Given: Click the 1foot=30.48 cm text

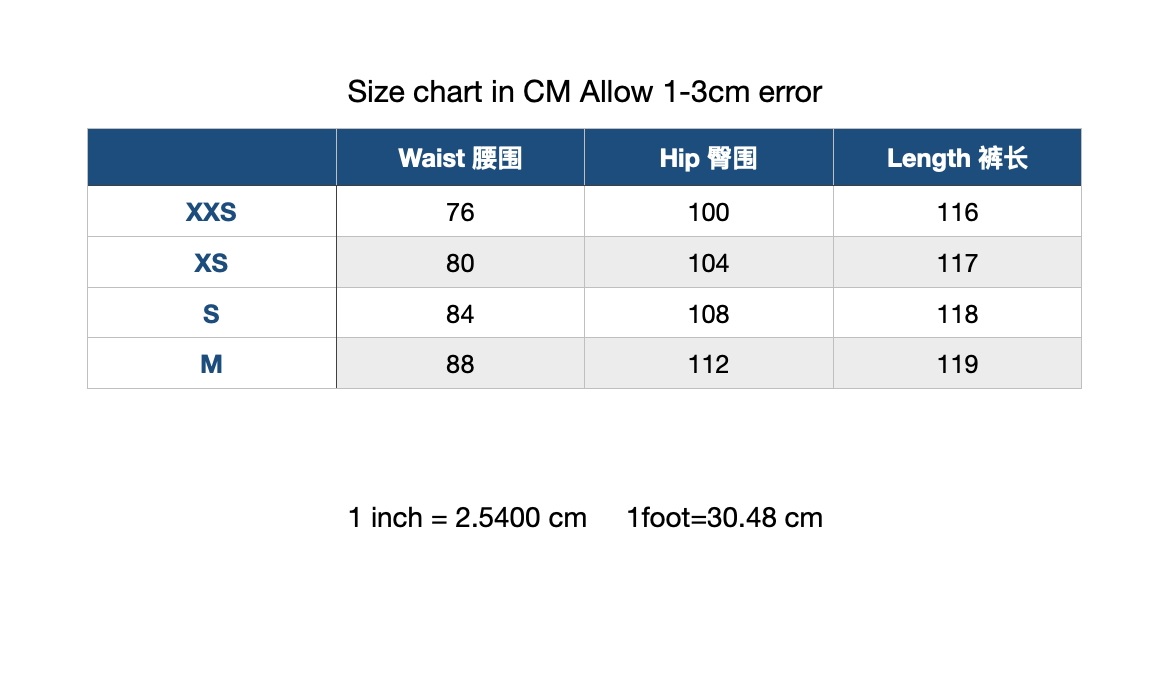Looking at the screenshot, I should (x=725, y=517).
